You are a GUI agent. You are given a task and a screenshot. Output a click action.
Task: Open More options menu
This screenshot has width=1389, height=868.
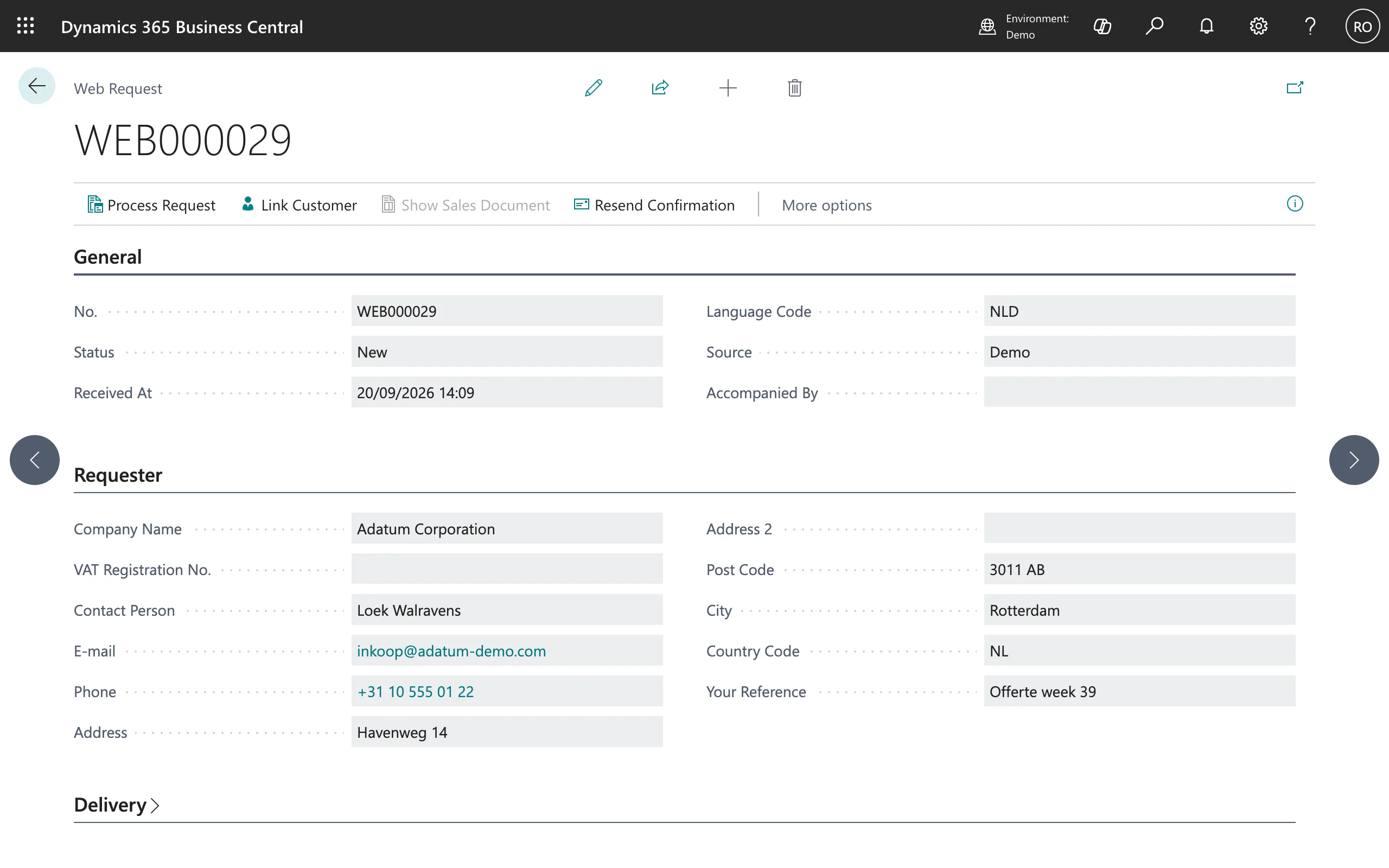point(826,205)
